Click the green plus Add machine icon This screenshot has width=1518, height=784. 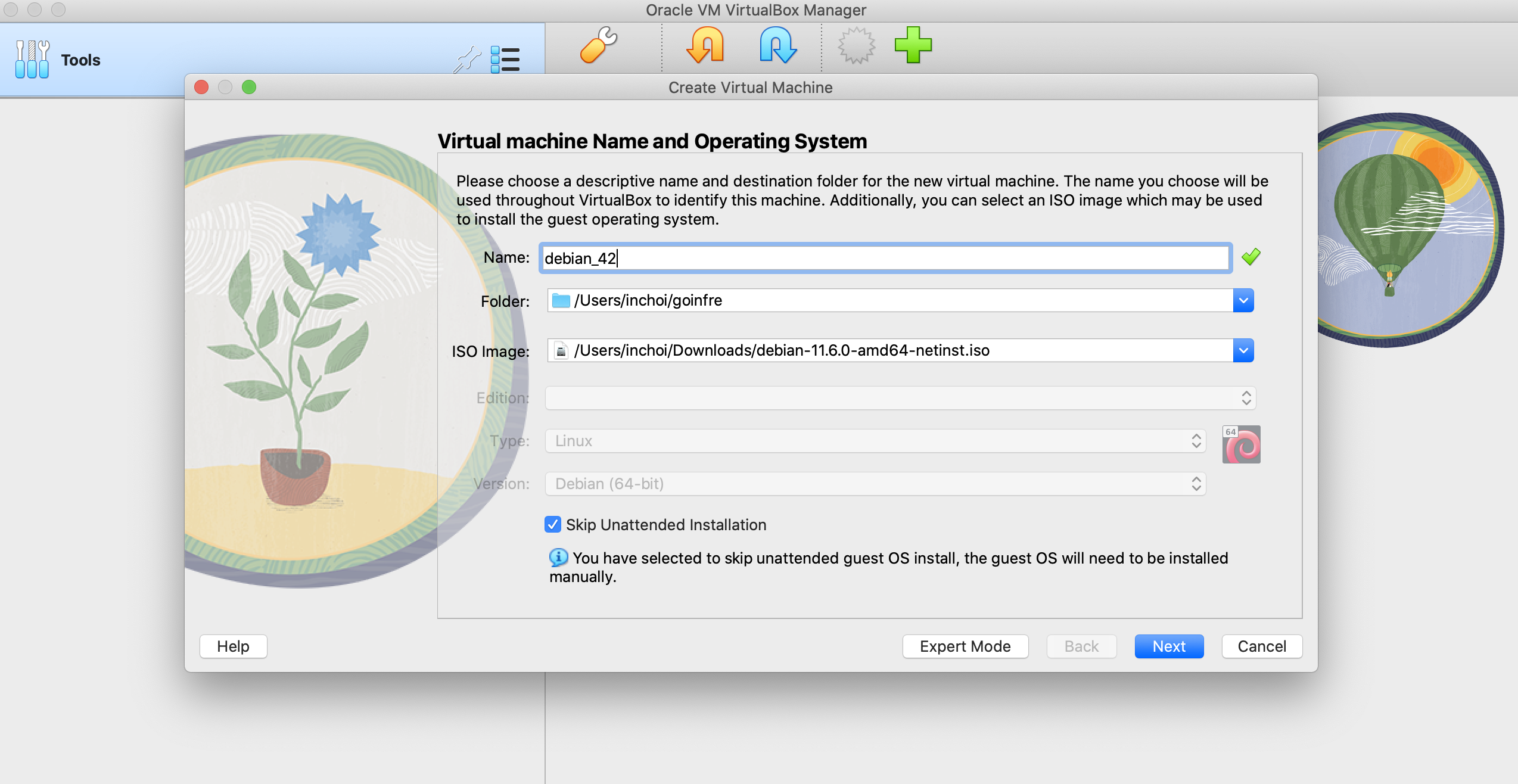(913, 45)
